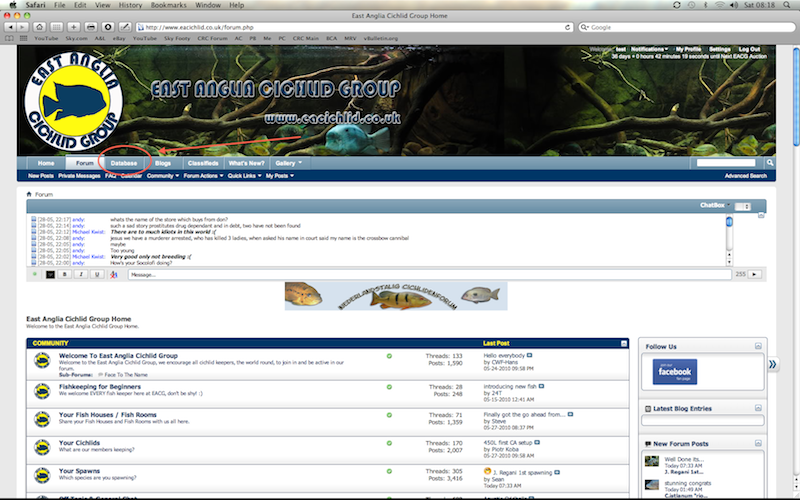Open bookmarks book icon in bookmarks bar
Viewport: 800px width, 500px height.
pos(9,38)
